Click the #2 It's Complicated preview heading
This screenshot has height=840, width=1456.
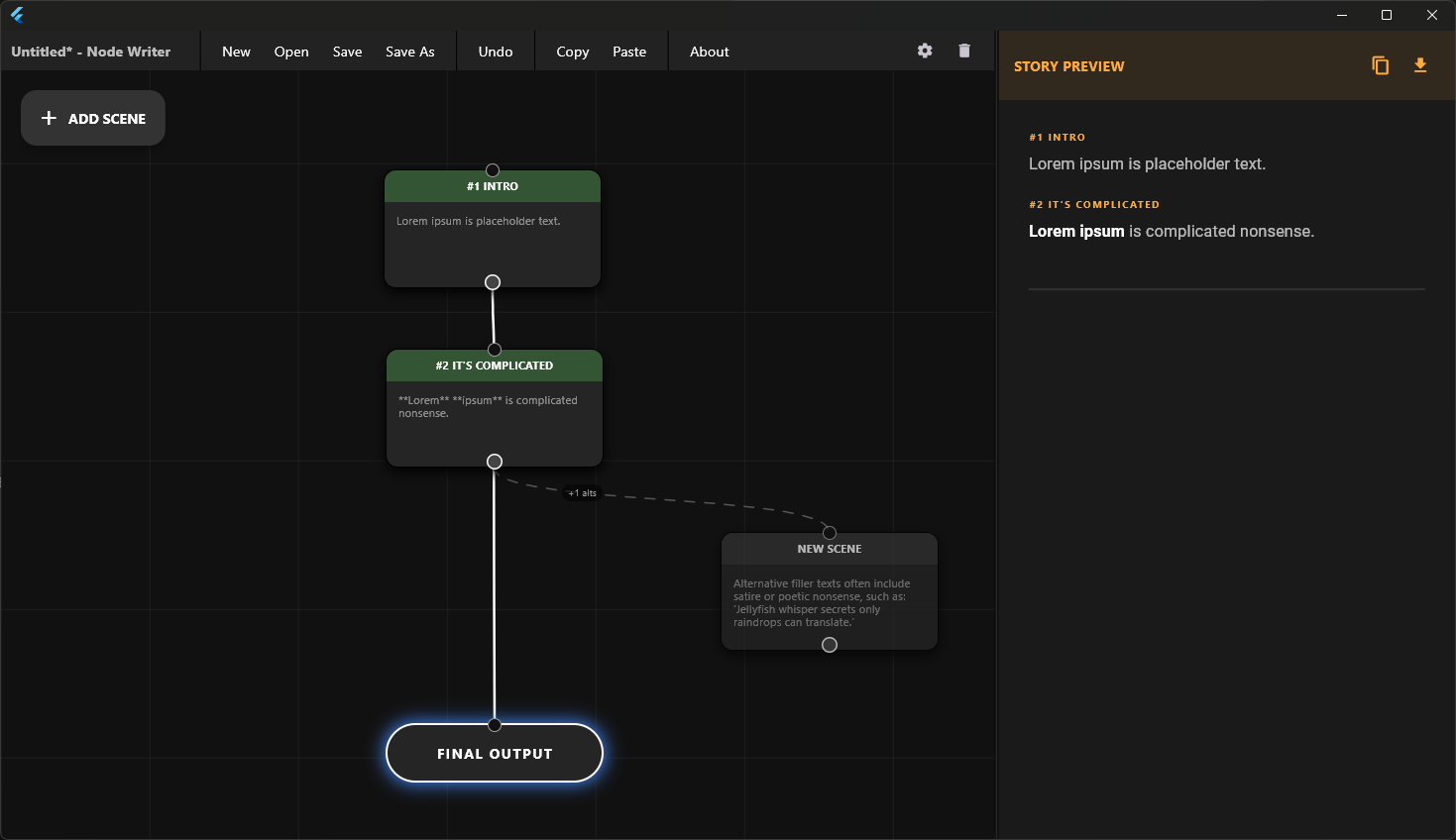(1093, 205)
